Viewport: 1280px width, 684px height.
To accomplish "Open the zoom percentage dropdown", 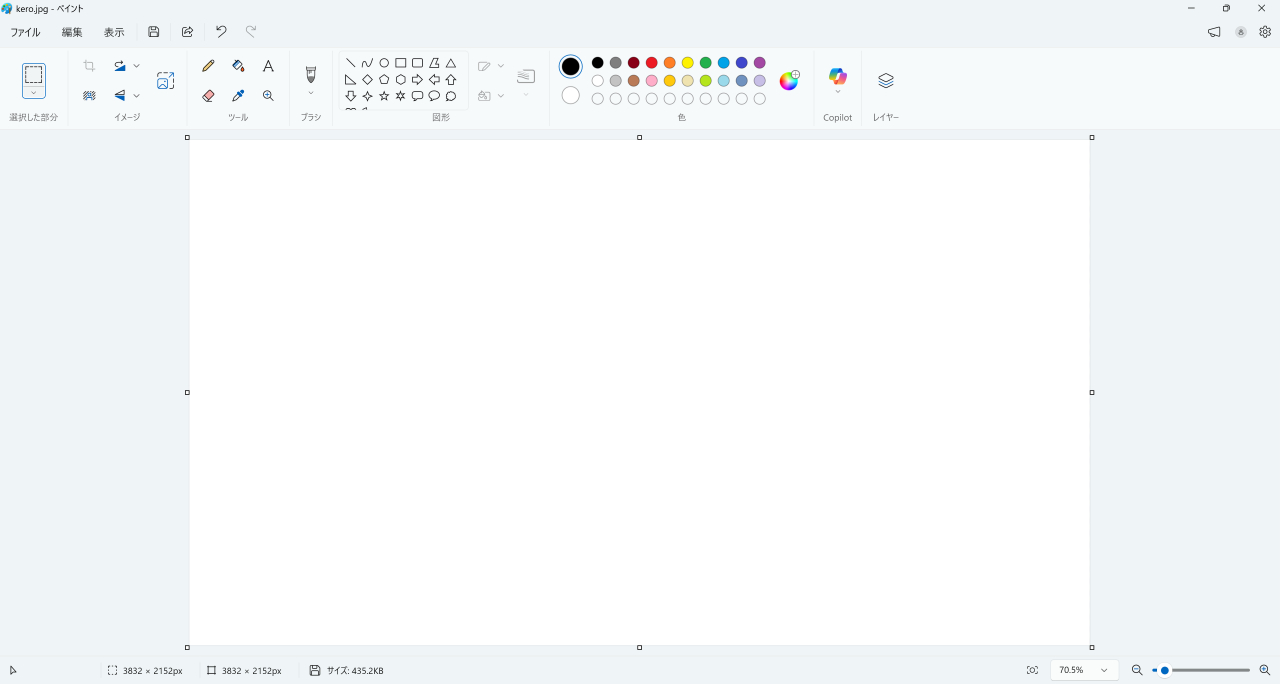I will pyautogui.click(x=1104, y=670).
